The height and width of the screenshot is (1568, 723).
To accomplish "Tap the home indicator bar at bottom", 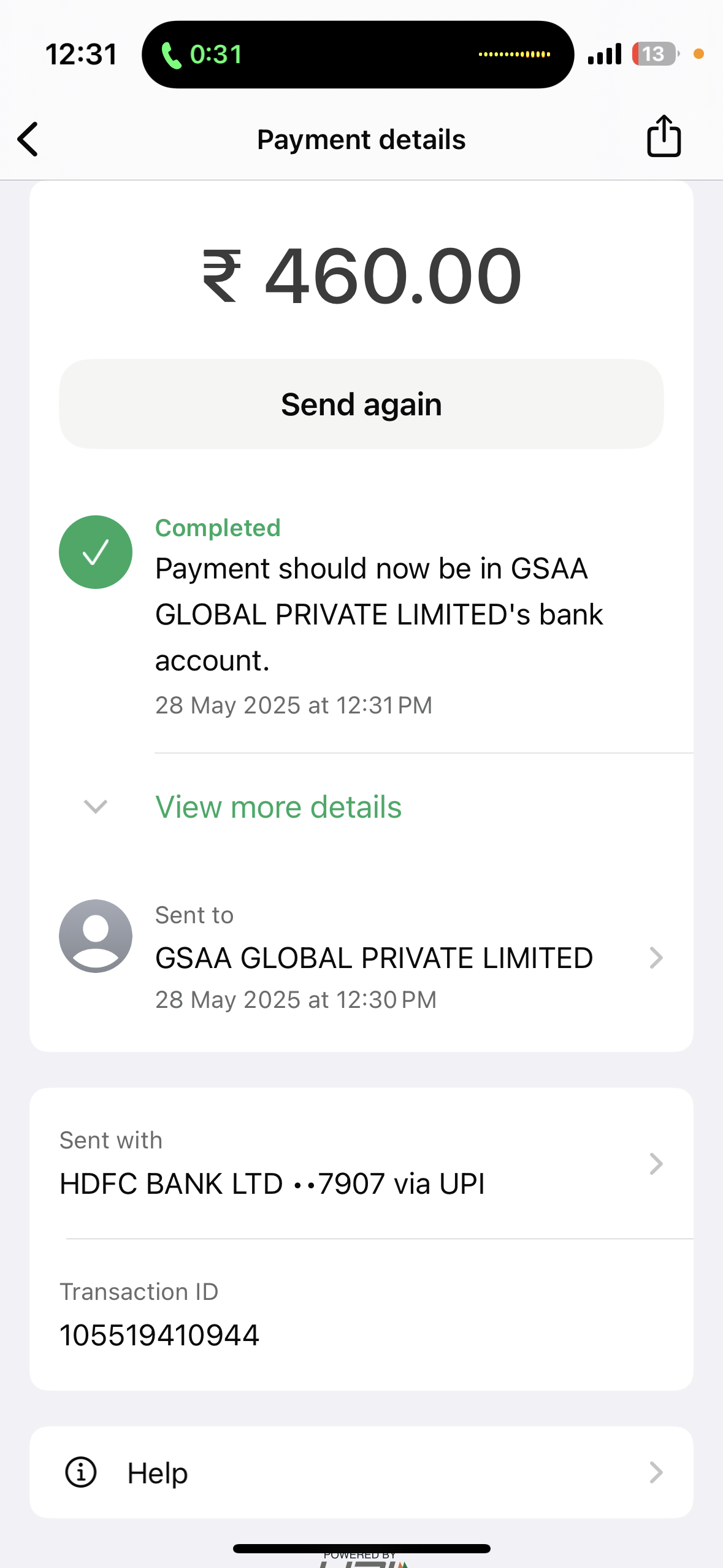I will [361, 1548].
